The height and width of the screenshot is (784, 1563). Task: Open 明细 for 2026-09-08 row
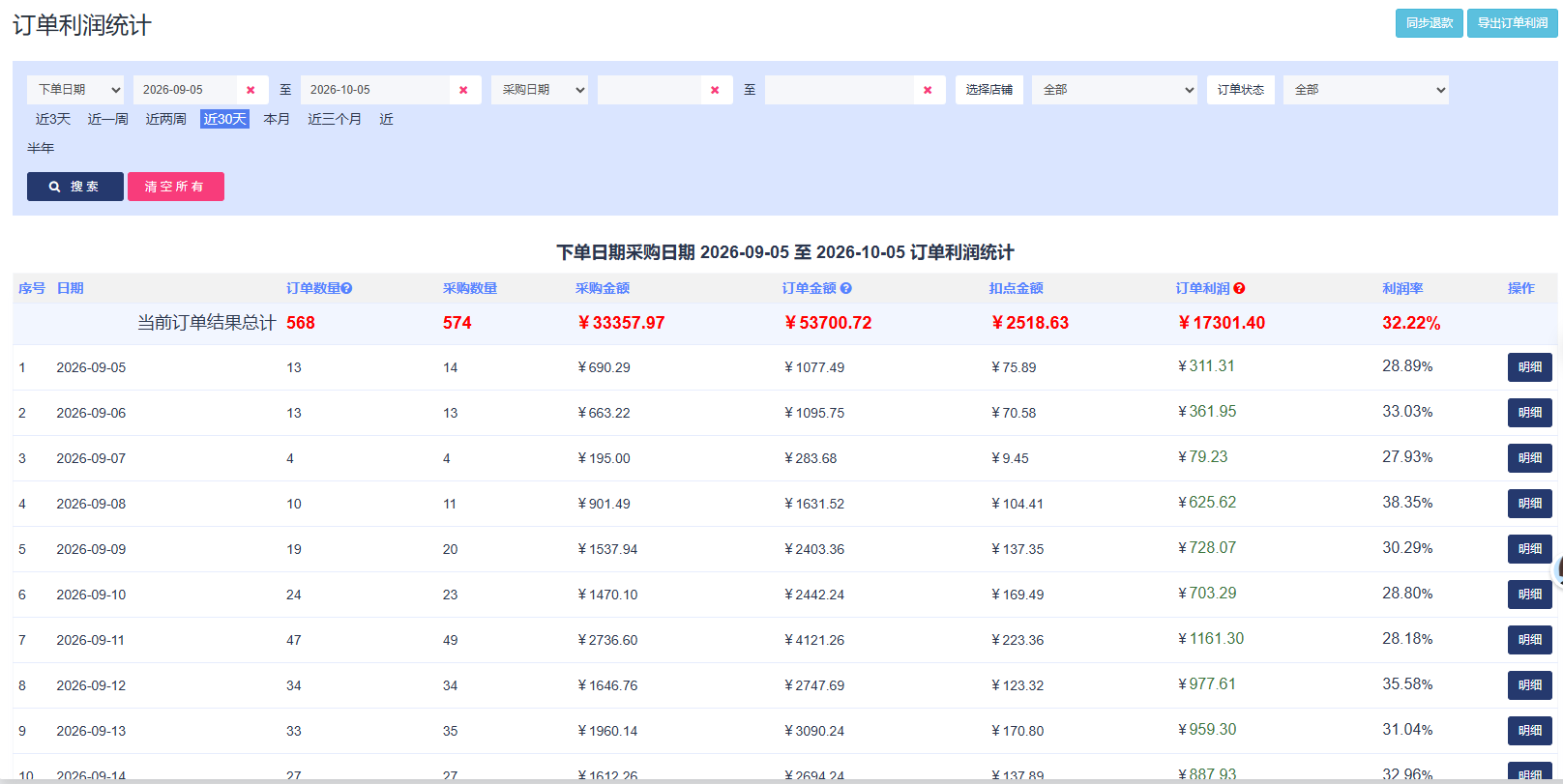coord(1530,504)
